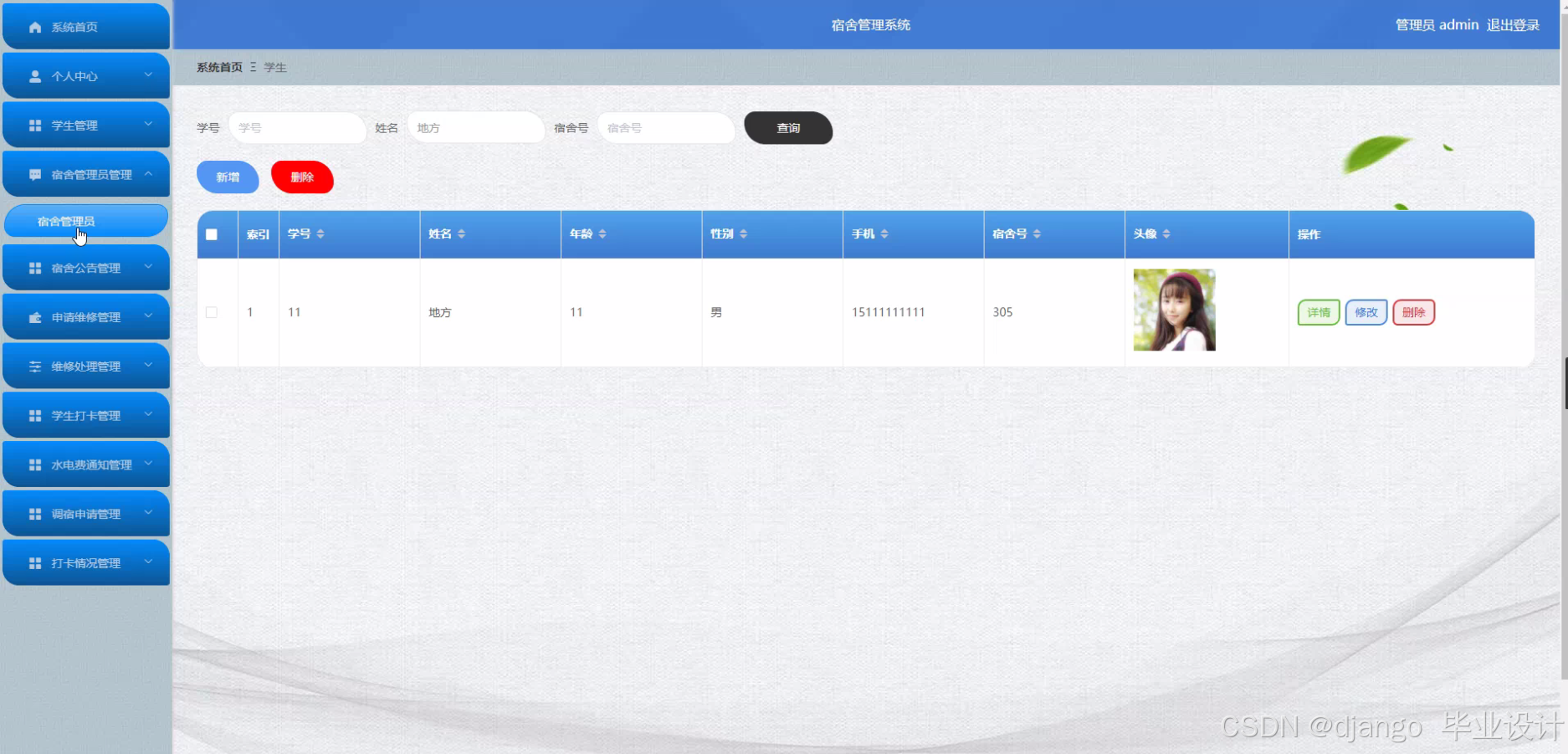This screenshot has height=754, width=1568.
Task: Click the grid icon on 打卡情况管理
Action: point(34,562)
